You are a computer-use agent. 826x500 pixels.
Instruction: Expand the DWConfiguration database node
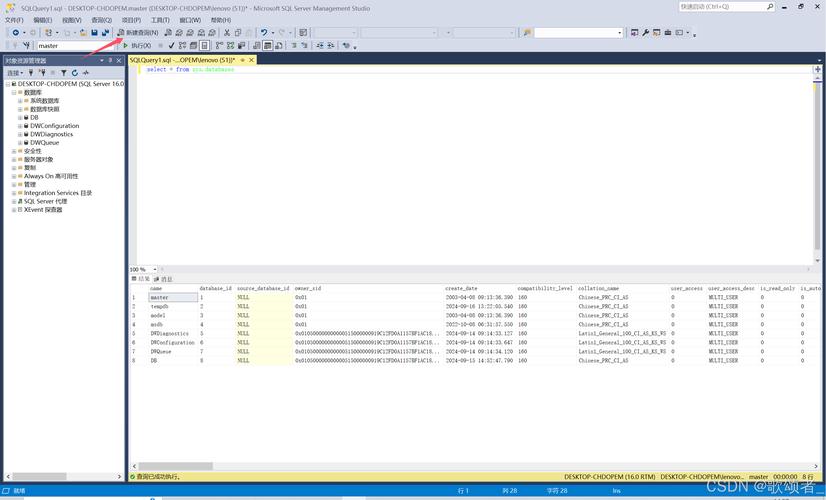pyautogui.click(x=20, y=126)
